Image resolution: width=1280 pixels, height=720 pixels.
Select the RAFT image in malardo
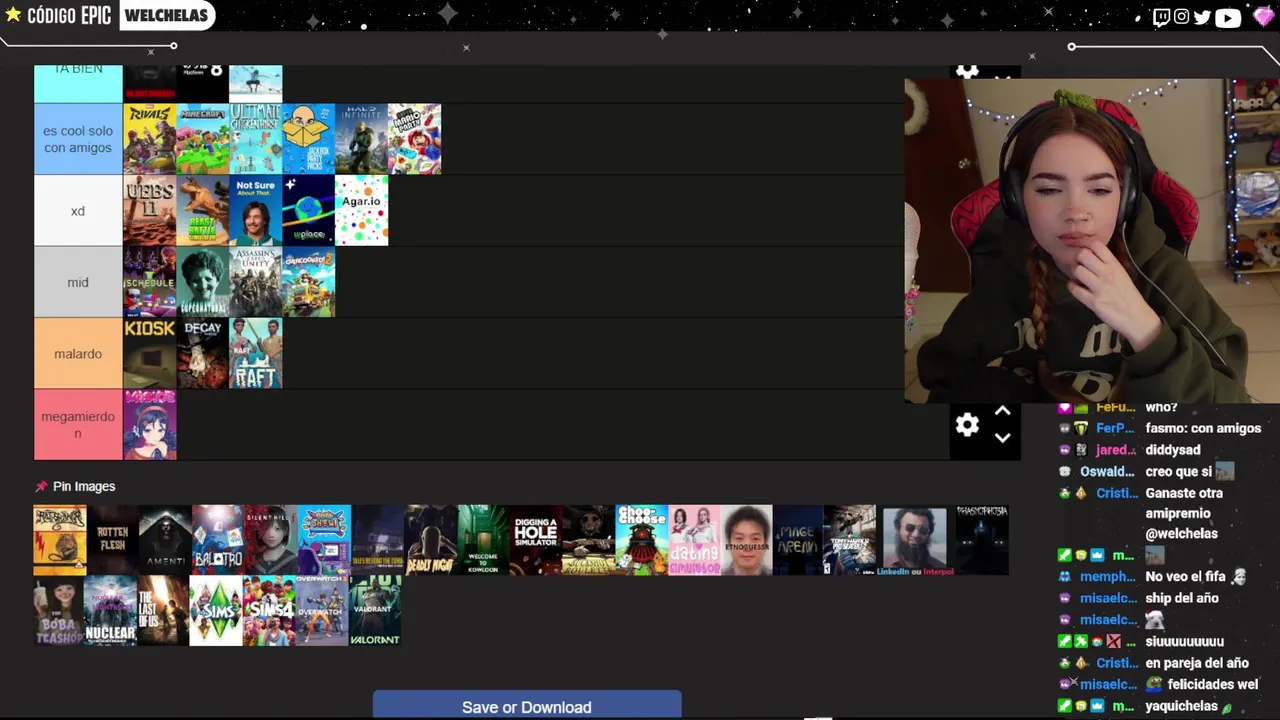pos(256,353)
